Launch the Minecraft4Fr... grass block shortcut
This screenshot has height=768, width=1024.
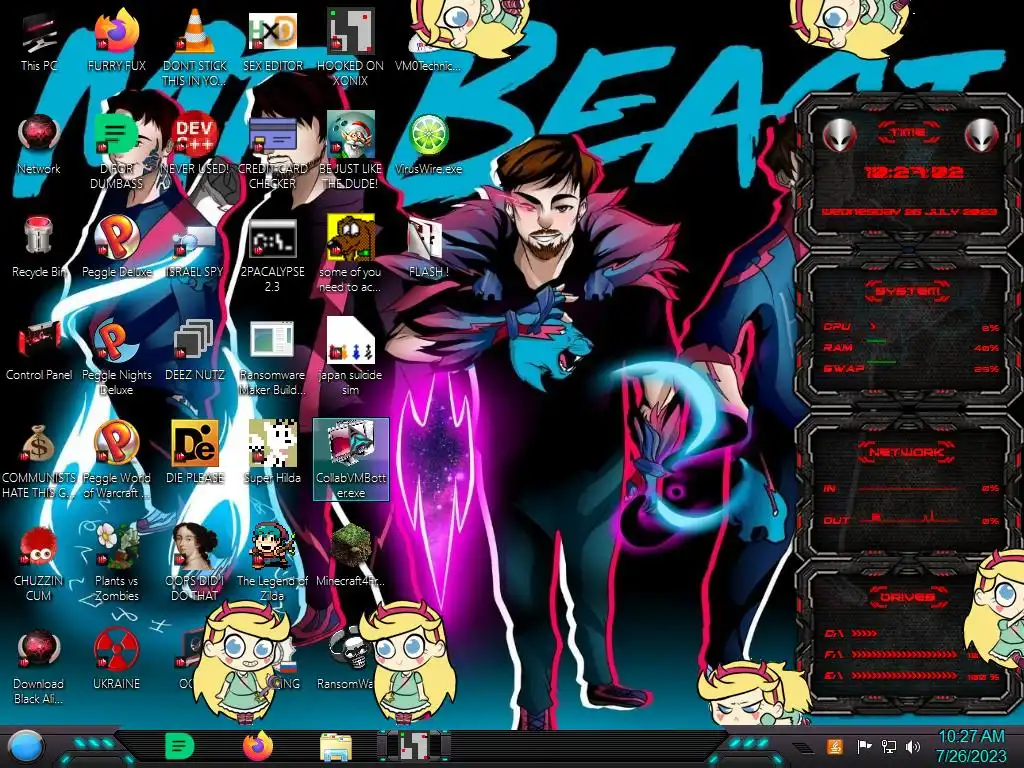click(x=350, y=555)
